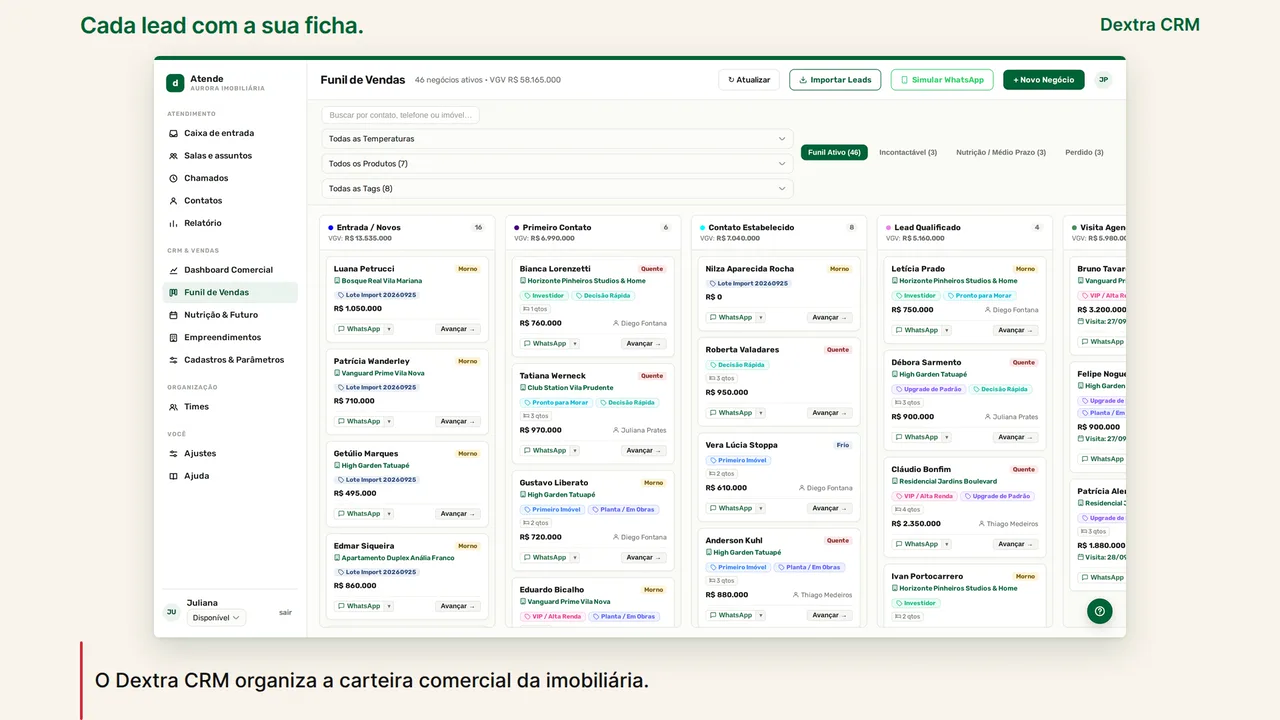Click Planta / Em Obras tag on Anderson Kuhl

click(809, 567)
